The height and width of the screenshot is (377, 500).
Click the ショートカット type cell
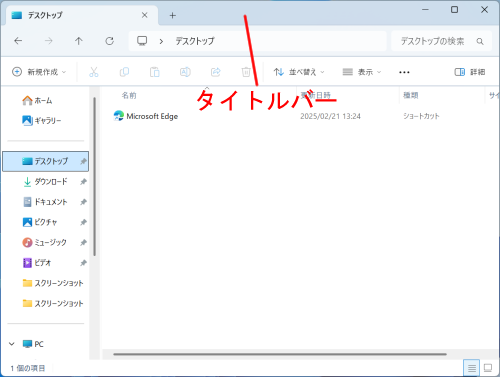421,116
